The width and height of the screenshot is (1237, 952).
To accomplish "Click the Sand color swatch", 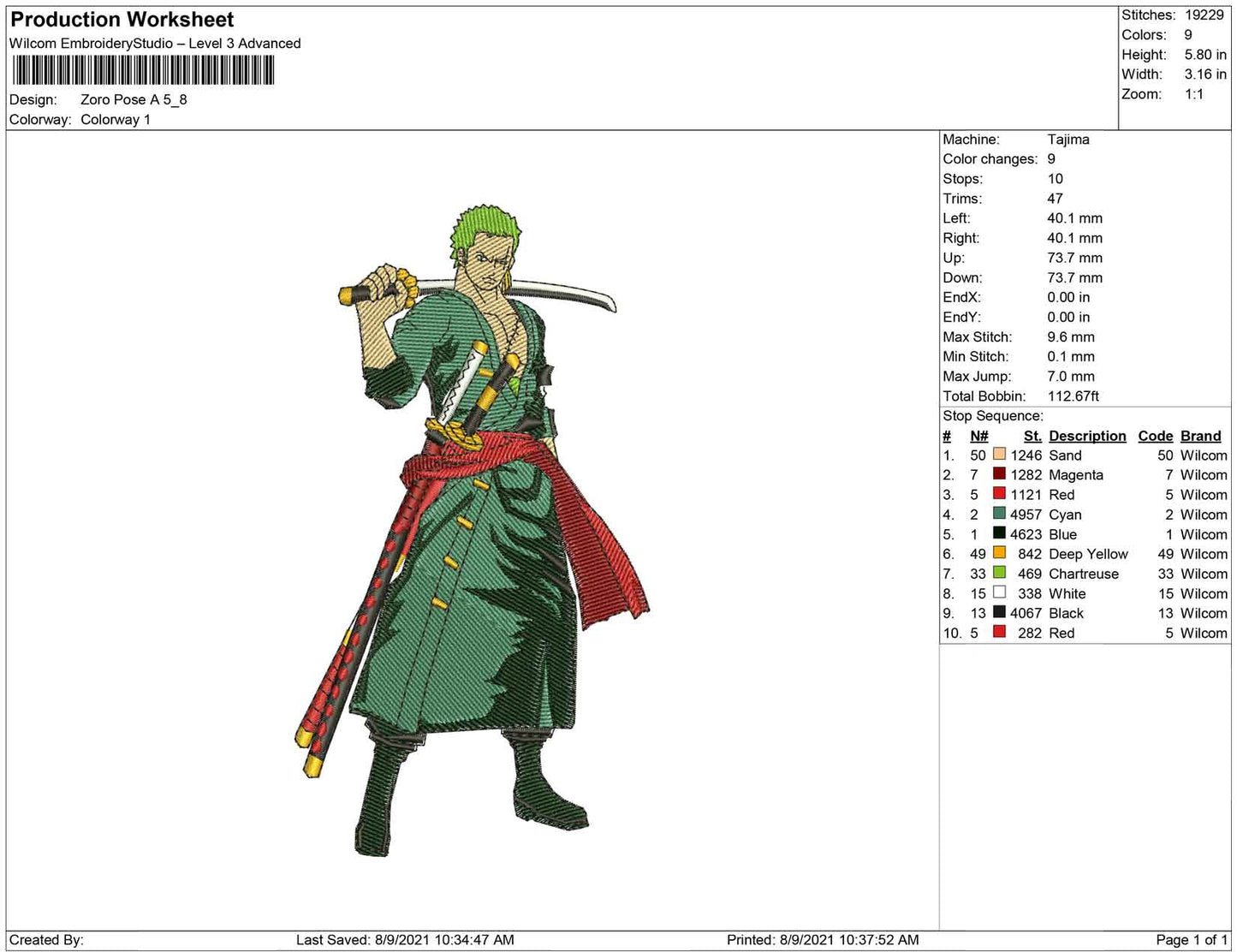I will pyautogui.click(x=999, y=455).
